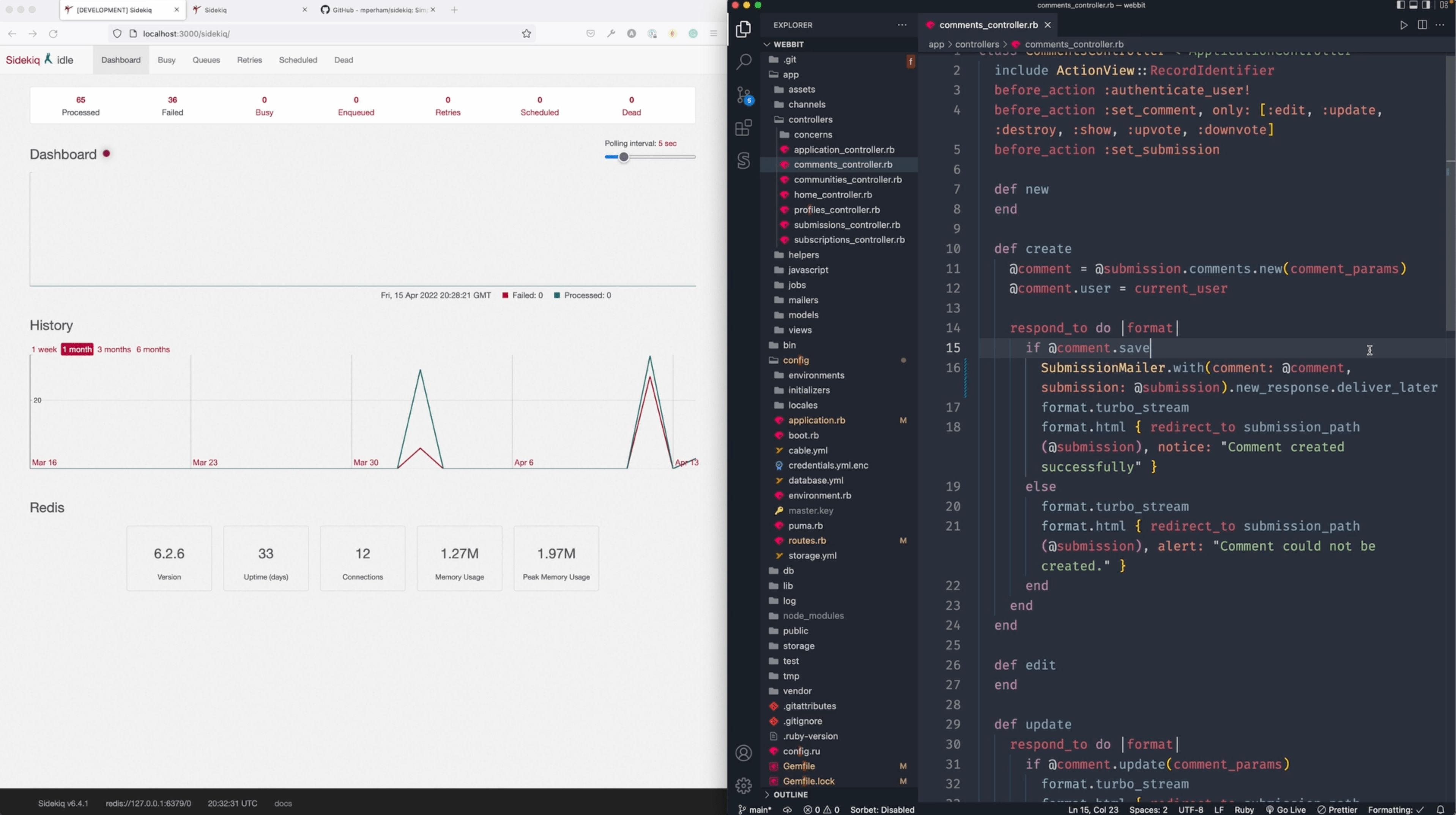
Task: Open Extensions view in activity bar
Action: point(743,128)
